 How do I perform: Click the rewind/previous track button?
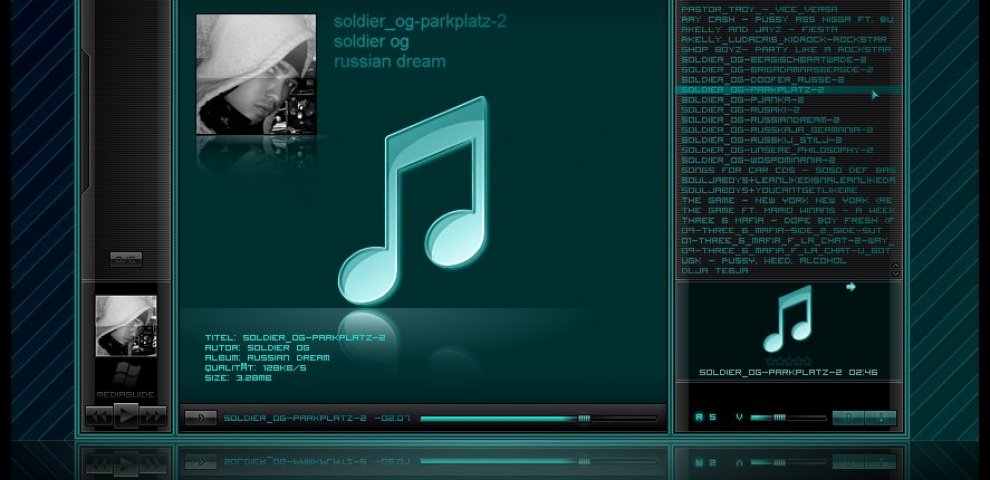click(x=99, y=417)
